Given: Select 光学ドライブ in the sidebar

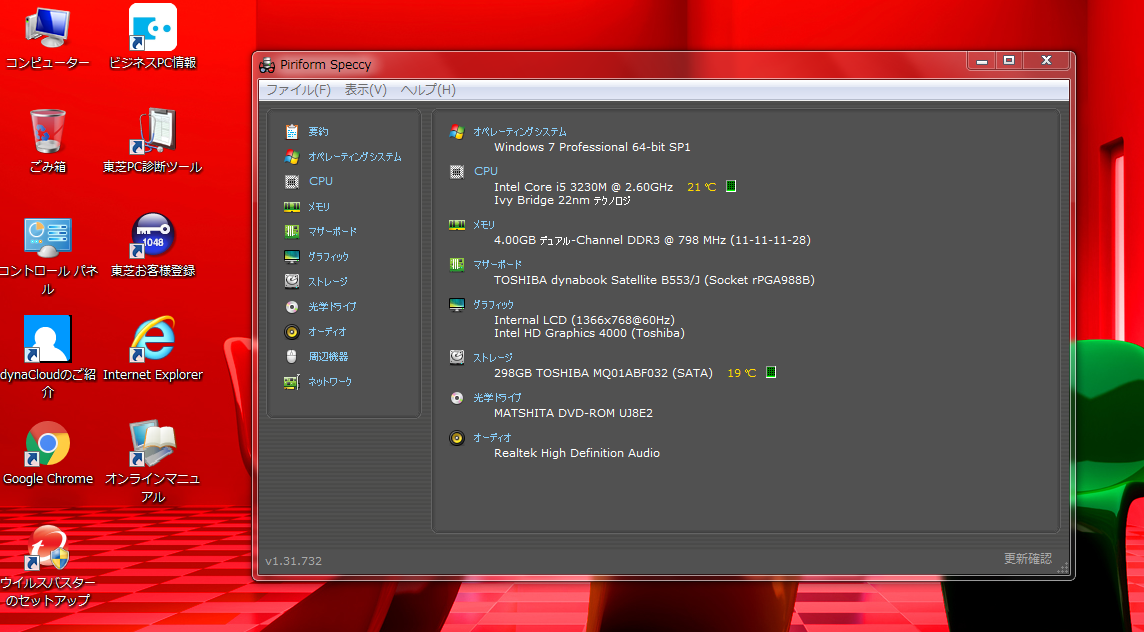Looking at the screenshot, I should (x=320, y=307).
